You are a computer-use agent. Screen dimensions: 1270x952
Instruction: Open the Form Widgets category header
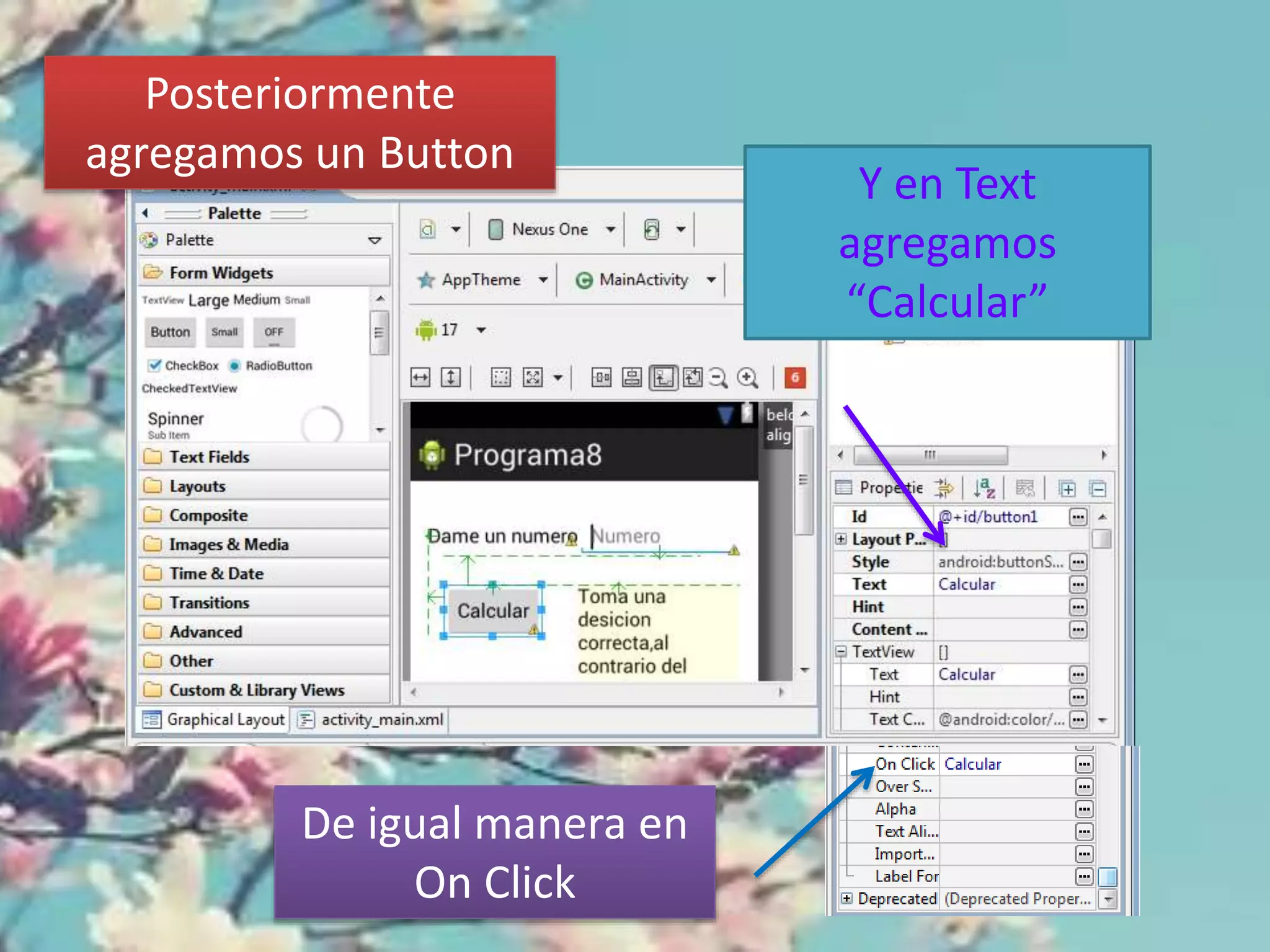(x=265, y=273)
